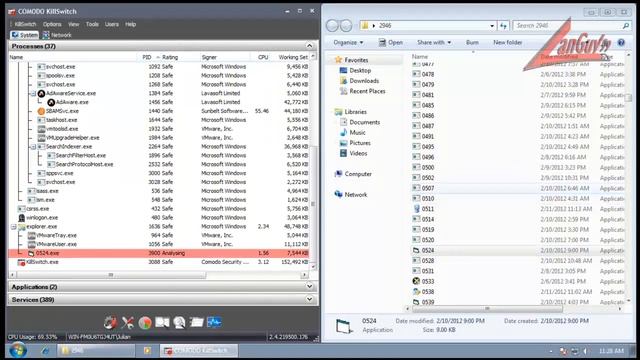
Task: Sort processes by the PID column
Action: click(x=147, y=57)
